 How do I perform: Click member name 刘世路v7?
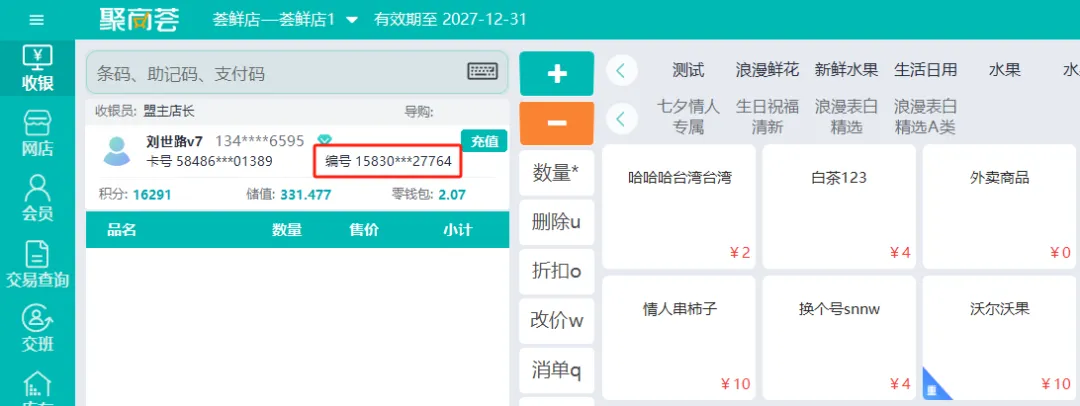174,141
